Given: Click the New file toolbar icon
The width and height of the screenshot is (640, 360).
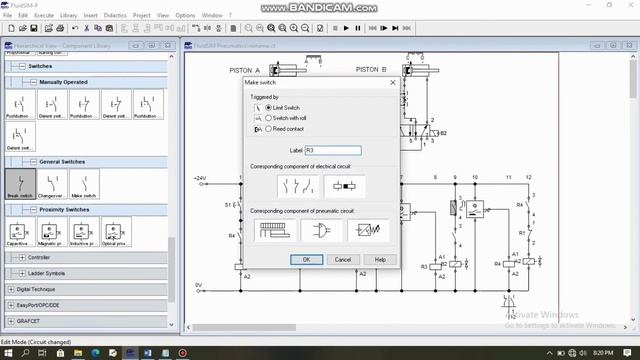Looking at the screenshot, I should point(11,28).
